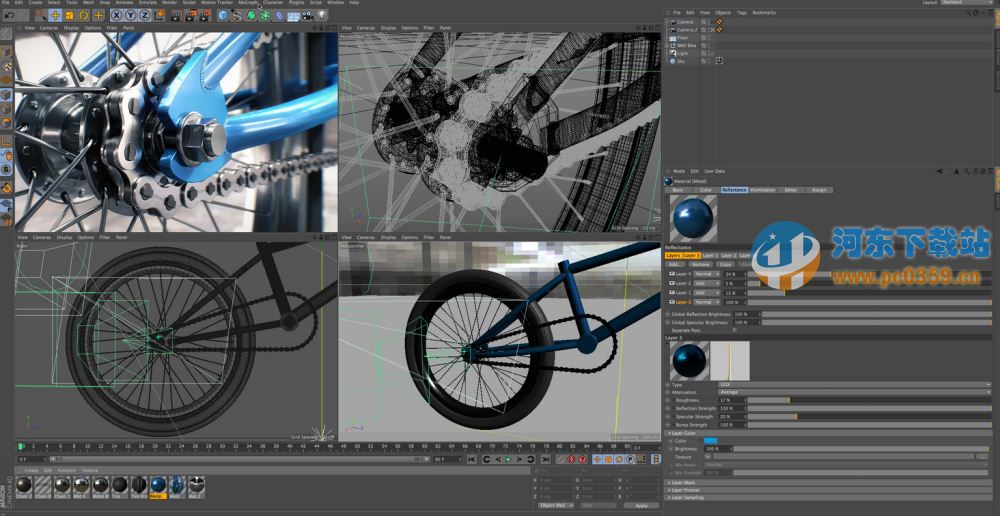Open the MoGraph menu

(x=247, y=3)
